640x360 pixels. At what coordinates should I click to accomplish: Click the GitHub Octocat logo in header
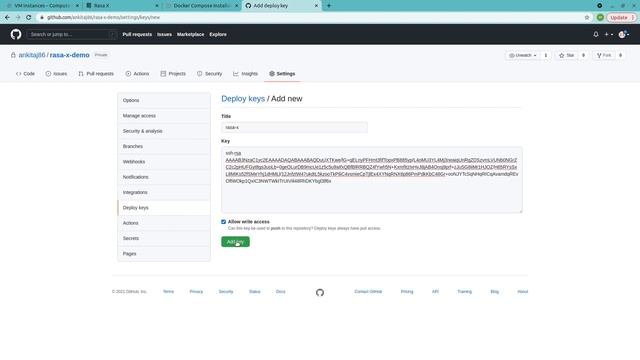pyautogui.click(x=16, y=34)
